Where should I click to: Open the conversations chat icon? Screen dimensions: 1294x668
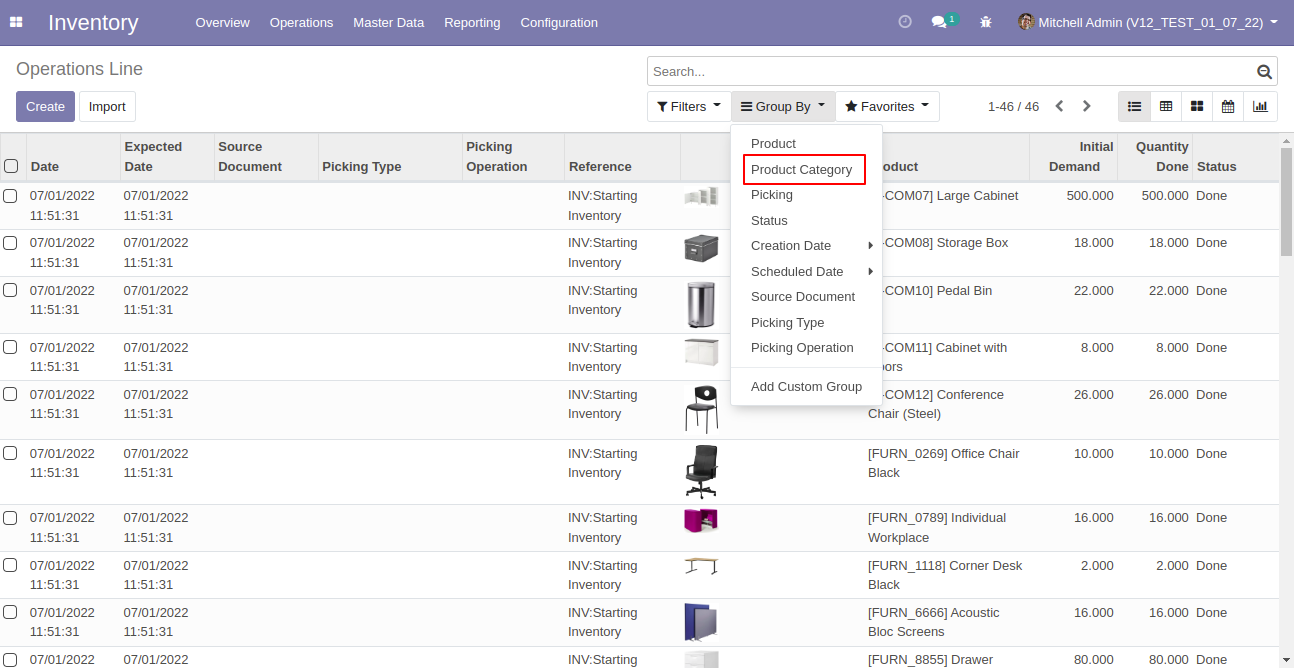(939, 22)
